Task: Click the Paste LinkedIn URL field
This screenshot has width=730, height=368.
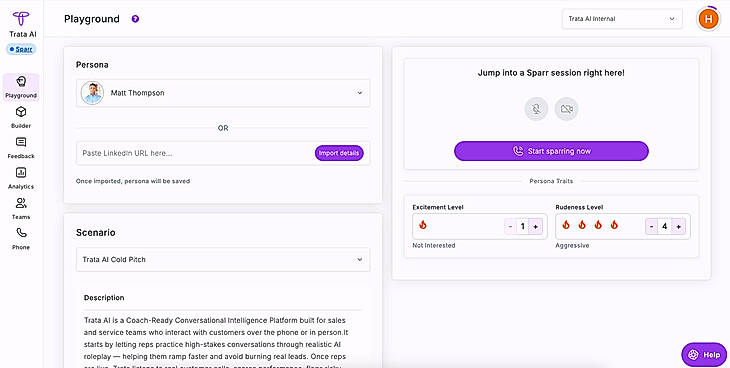Action: 196,153
